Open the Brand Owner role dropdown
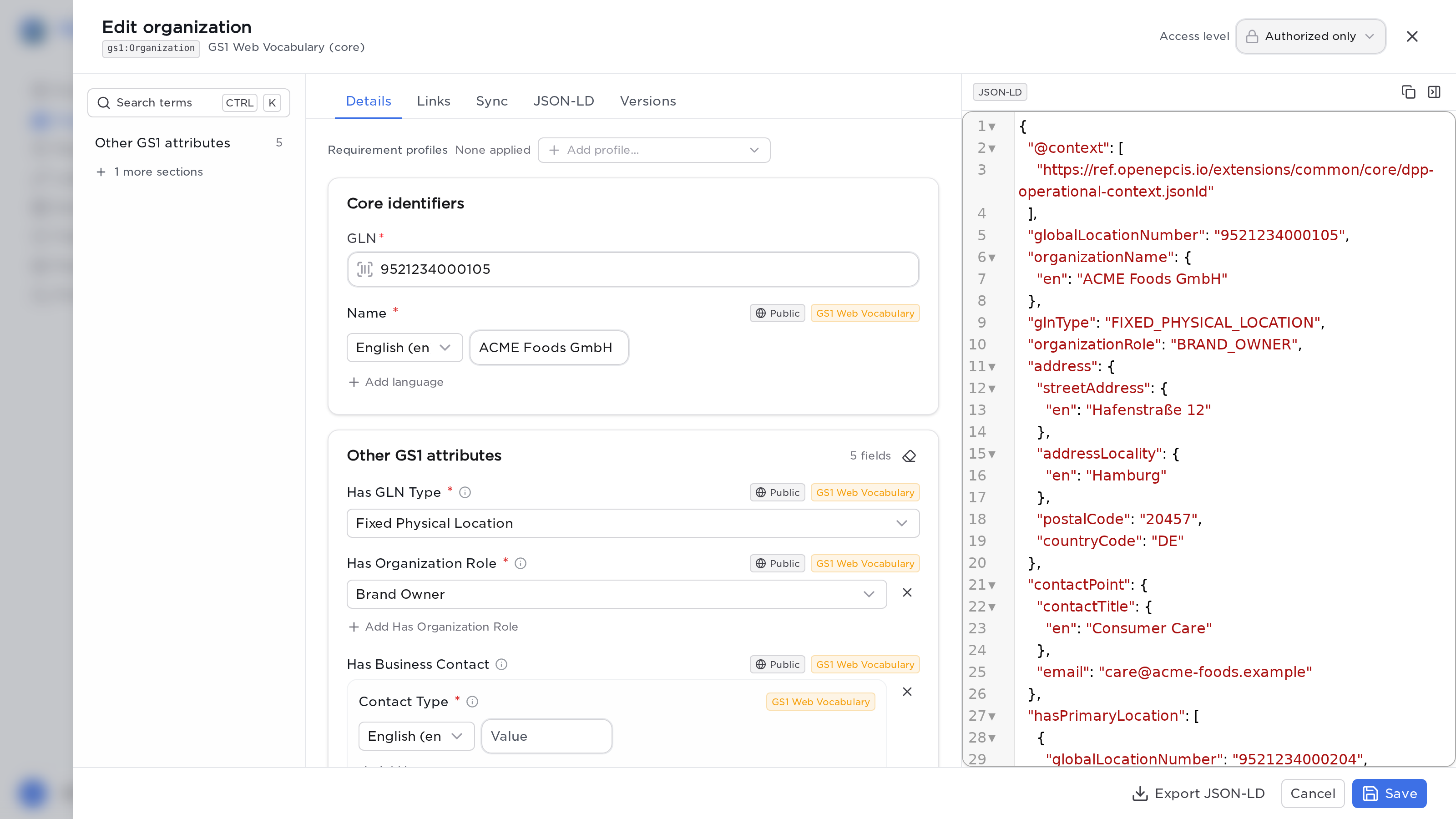 (x=616, y=595)
